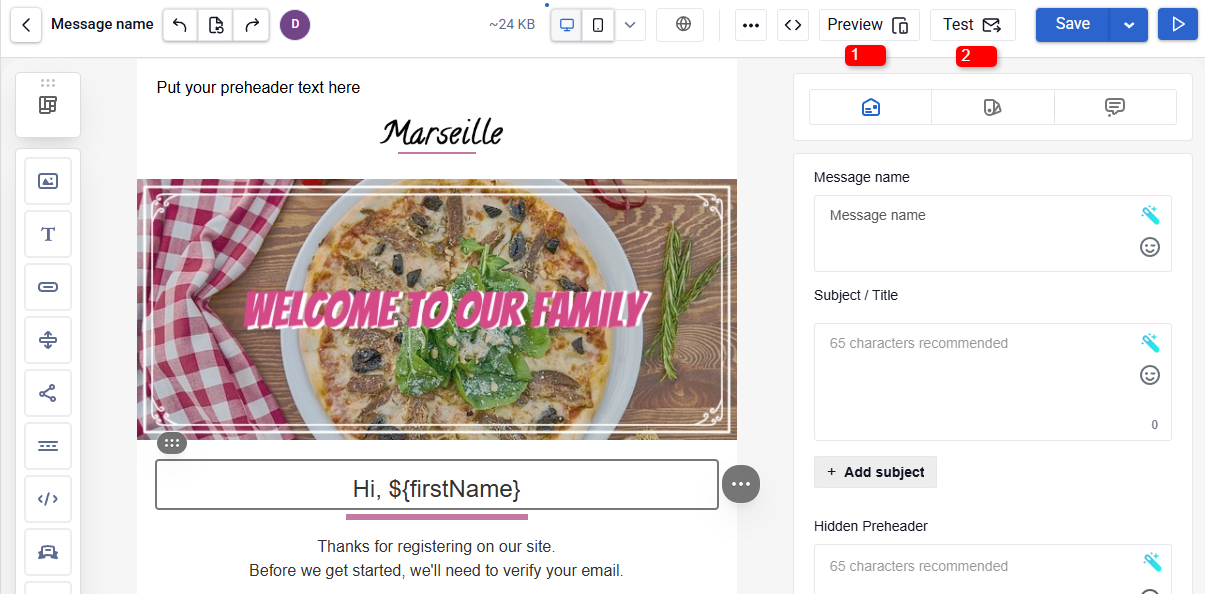Click the 'Thanks for registering' paragraph
Image resolution: width=1205 pixels, height=594 pixels.
[x=436, y=559]
